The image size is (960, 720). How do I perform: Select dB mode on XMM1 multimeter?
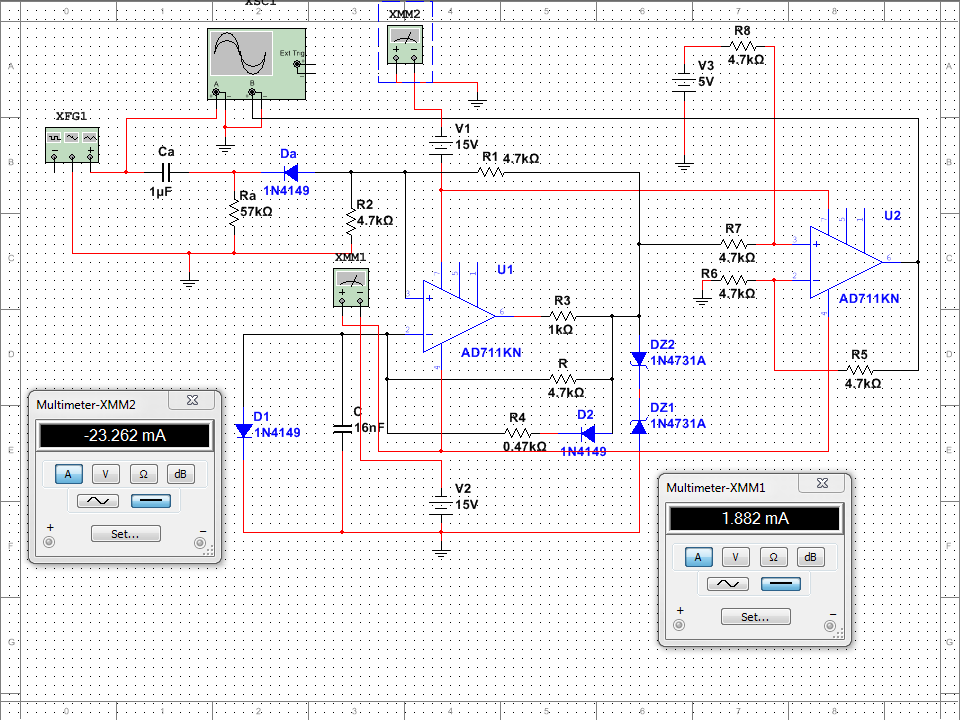click(810, 557)
